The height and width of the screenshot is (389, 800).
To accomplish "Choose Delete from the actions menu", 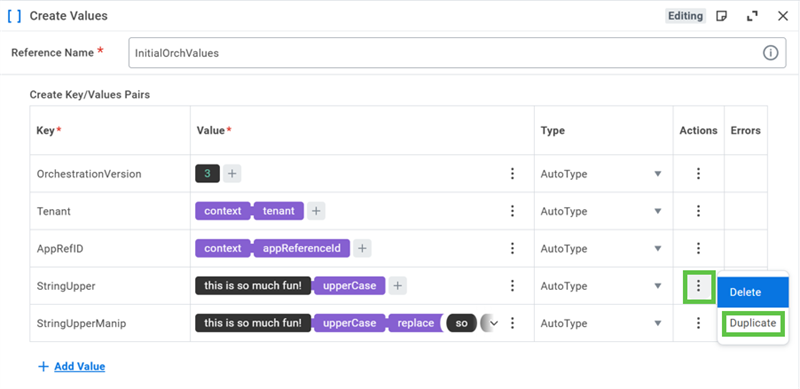I will (753, 293).
